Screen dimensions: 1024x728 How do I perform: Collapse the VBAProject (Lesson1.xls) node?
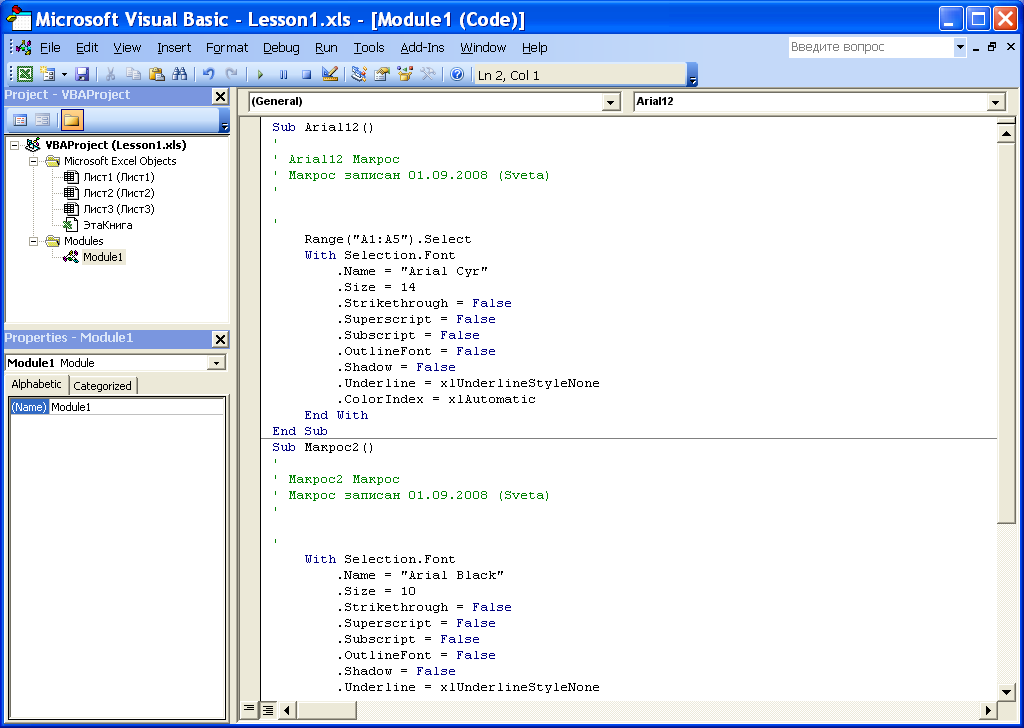pos(14,146)
